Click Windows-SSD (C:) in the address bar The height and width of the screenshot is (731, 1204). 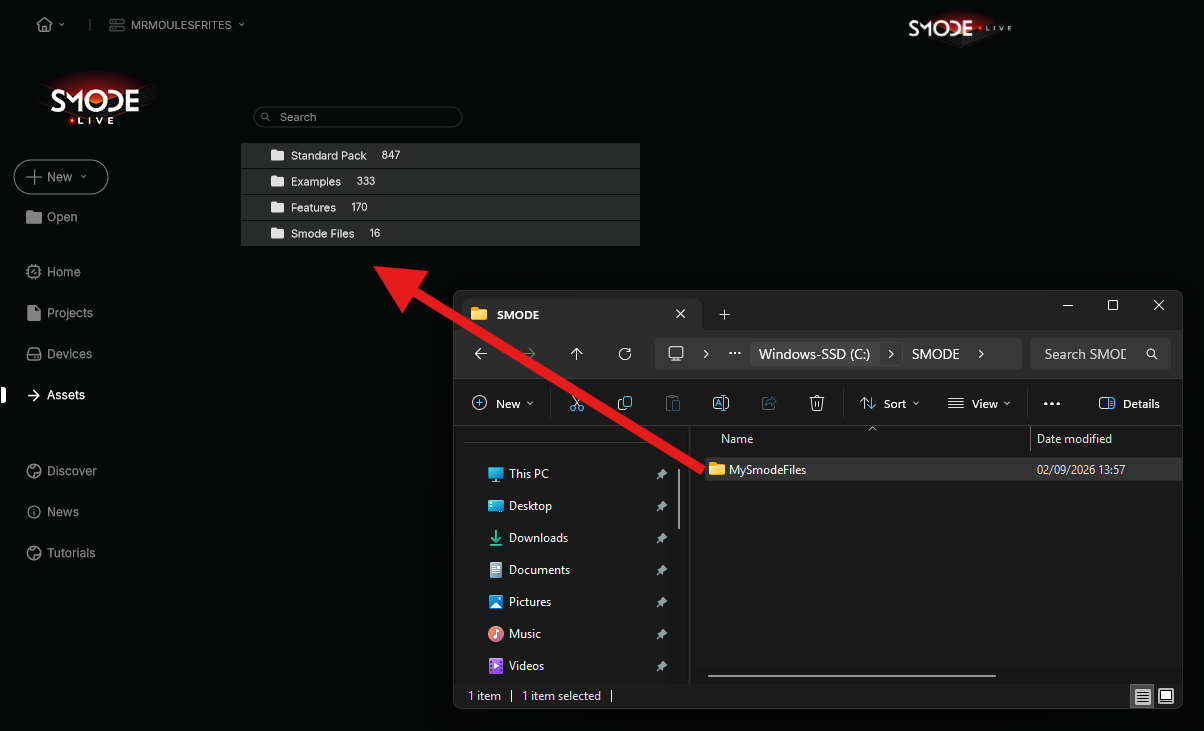coord(814,354)
